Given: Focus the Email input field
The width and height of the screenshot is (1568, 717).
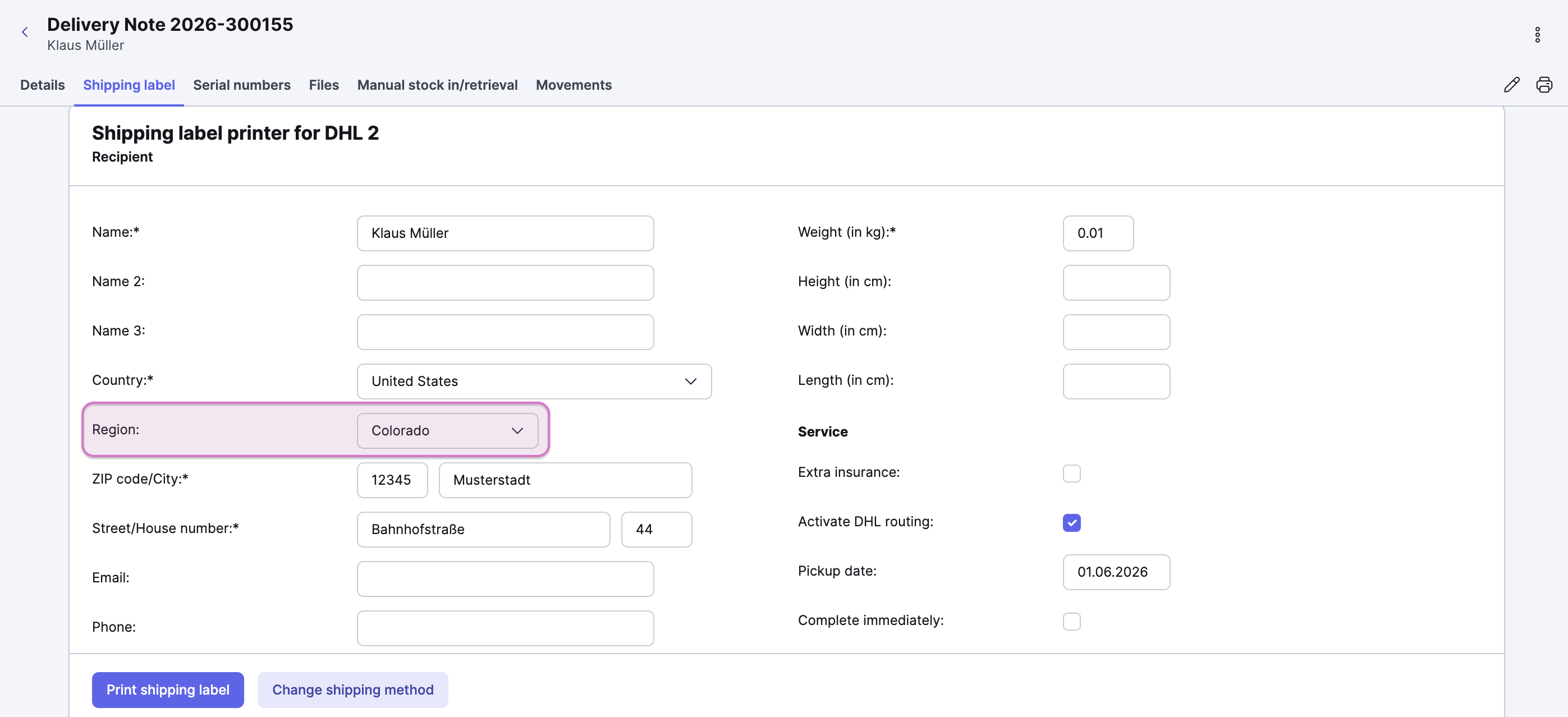Looking at the screenshot, I should tap(505, 578).
